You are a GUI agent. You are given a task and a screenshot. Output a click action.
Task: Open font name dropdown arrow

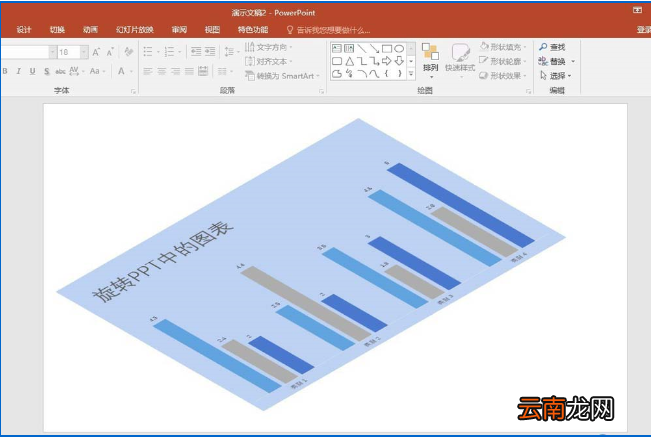(x=53, y=52)
